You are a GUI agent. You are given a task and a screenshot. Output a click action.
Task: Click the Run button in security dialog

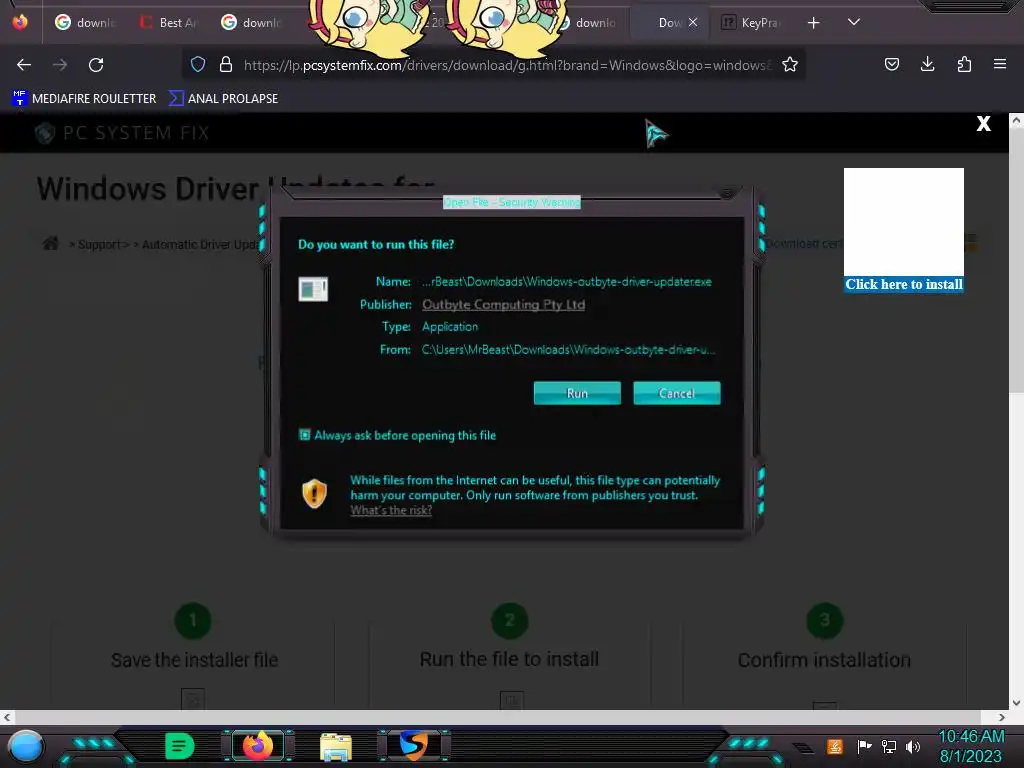(x=577, y=393)
